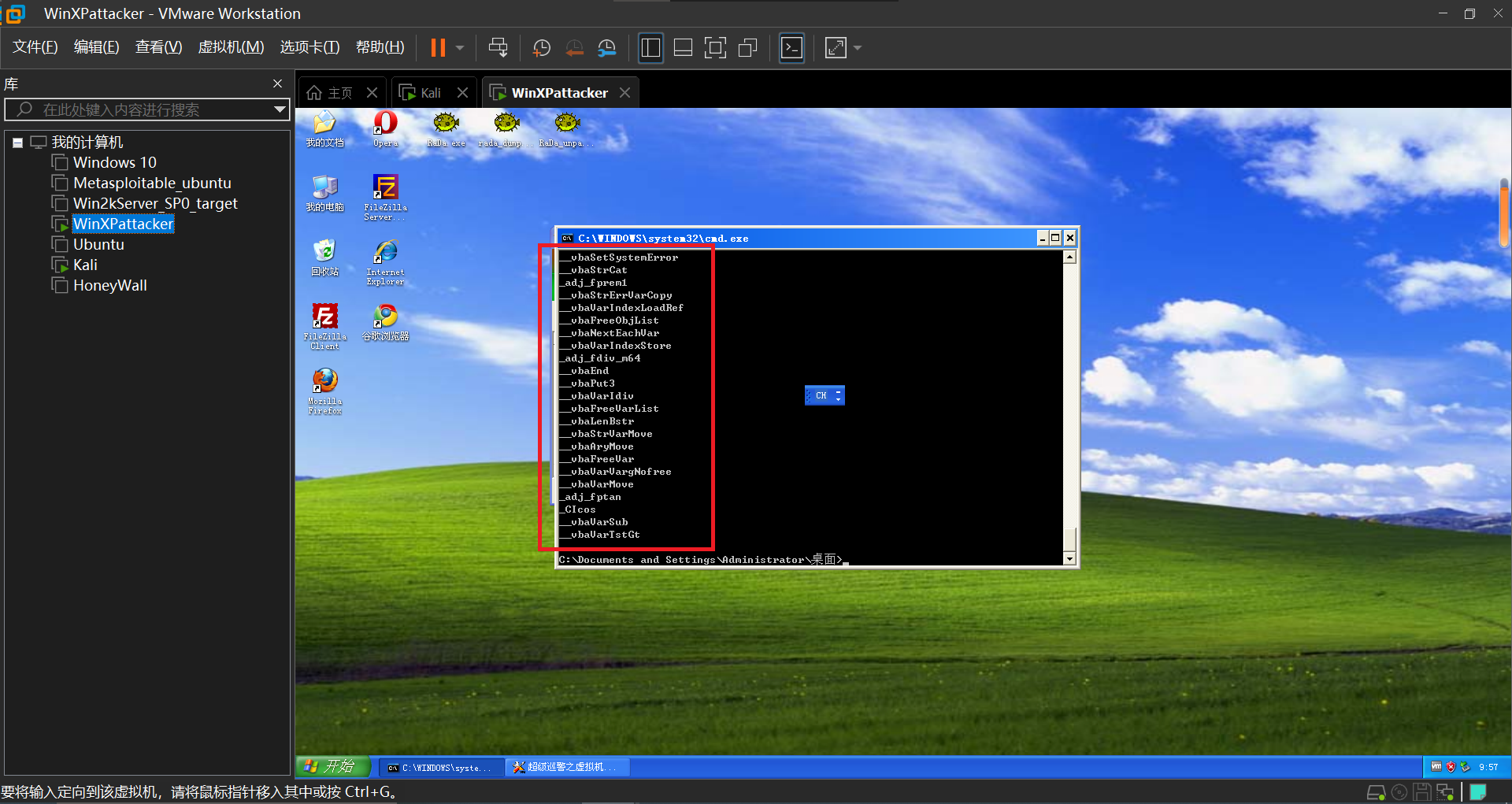This screenshot has width=1512, height=804.
Task: Focus the library search field
Action: click(x=148, y=109)
